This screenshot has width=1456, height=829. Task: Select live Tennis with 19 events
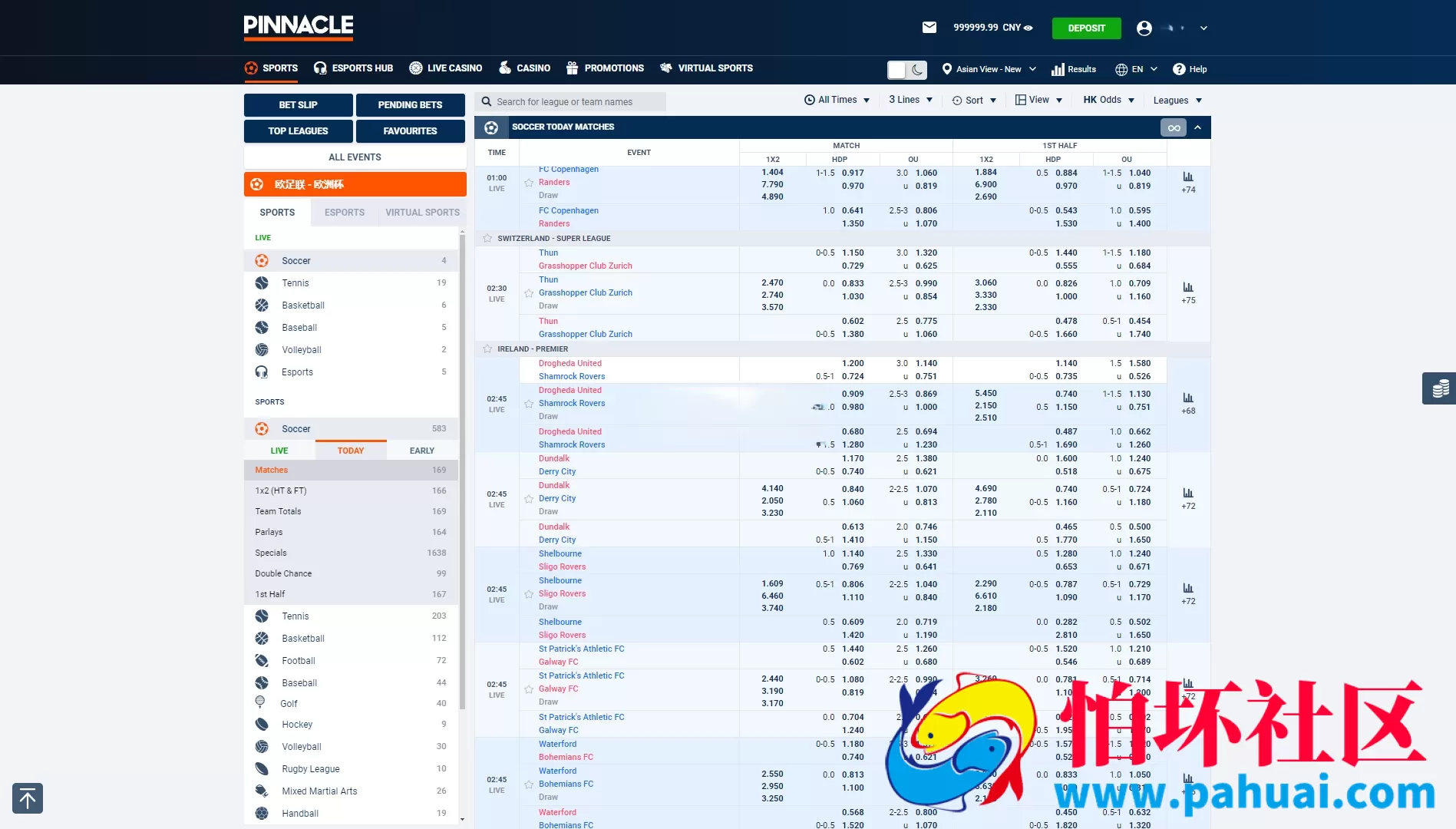click(x=351, y=283)
